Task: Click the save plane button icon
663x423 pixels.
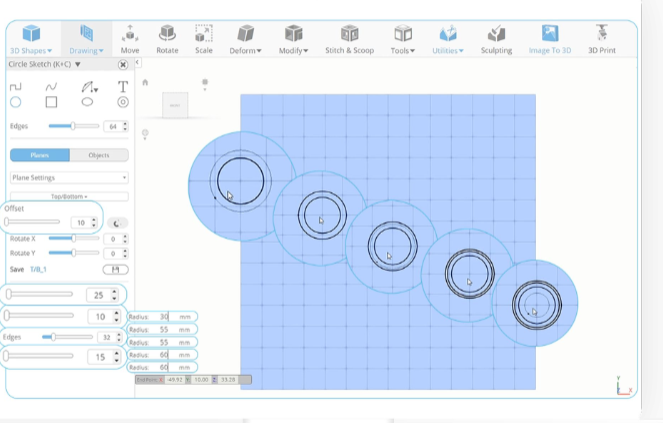Action: tap(115, 269)
